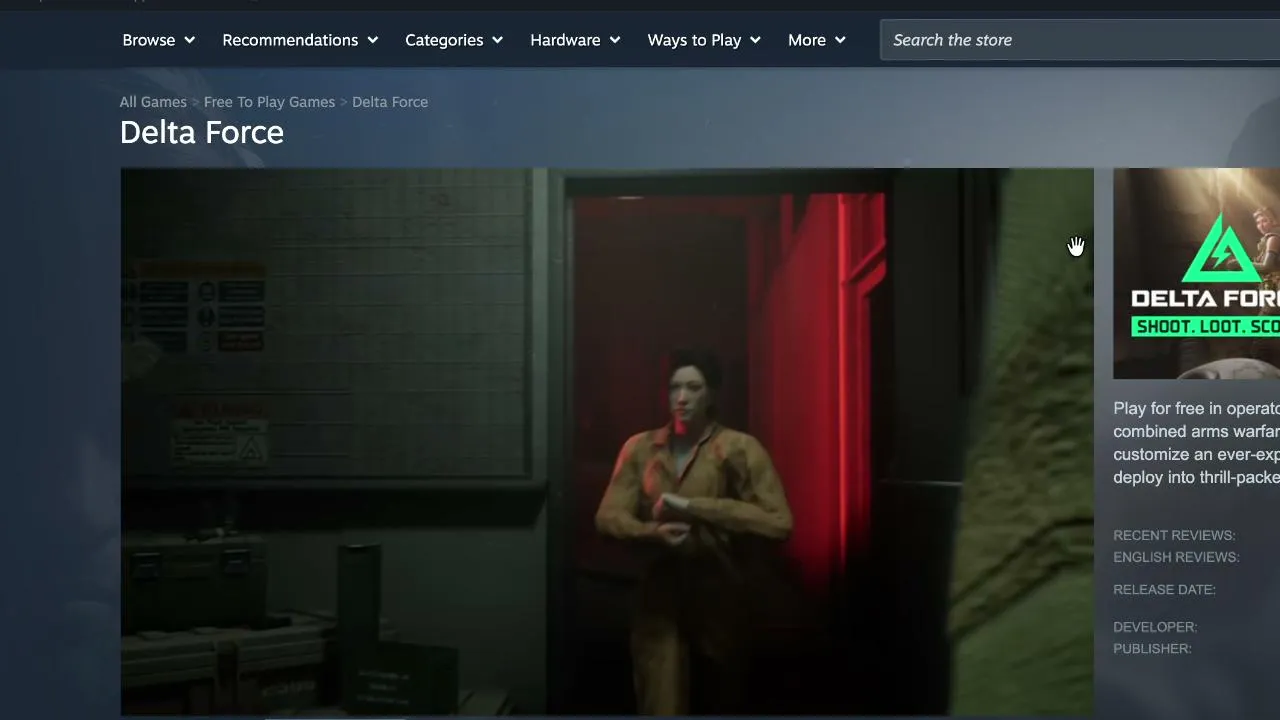Image resolution: width=1280 pixels, height=720 pixels.
Task: Go to All Games breadcrumb
Action: point(153,102)
